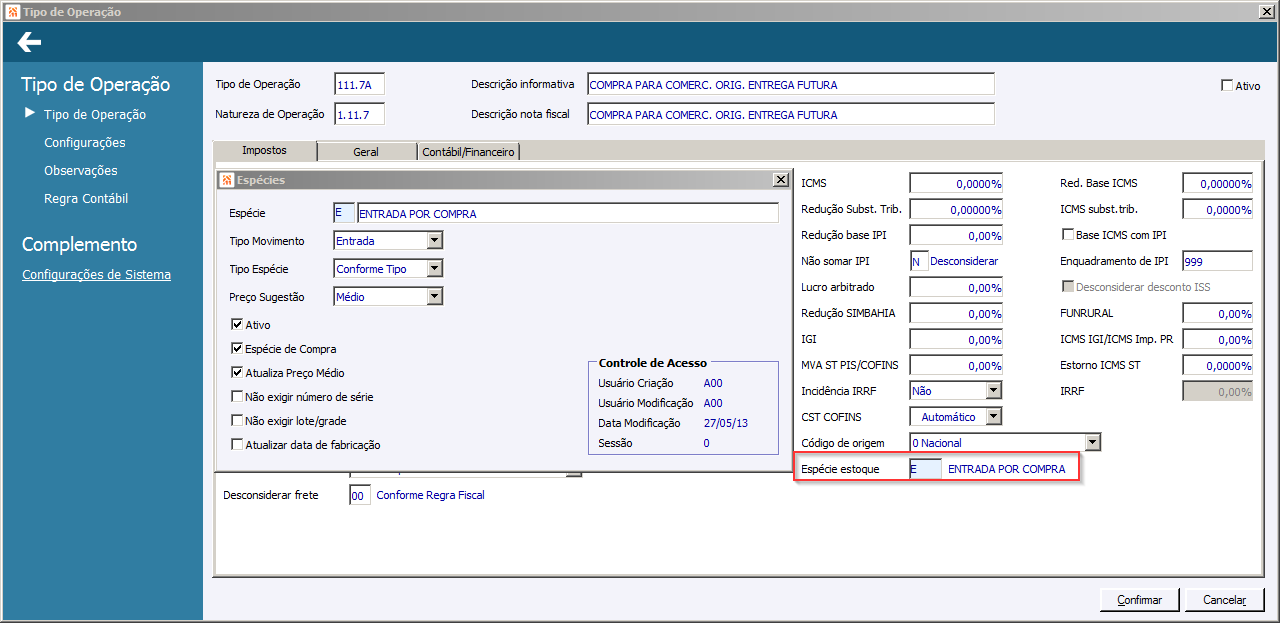Expand the Código de origem combo box
This screenshot has height=623, width=1280.
tap(1092, 443)
